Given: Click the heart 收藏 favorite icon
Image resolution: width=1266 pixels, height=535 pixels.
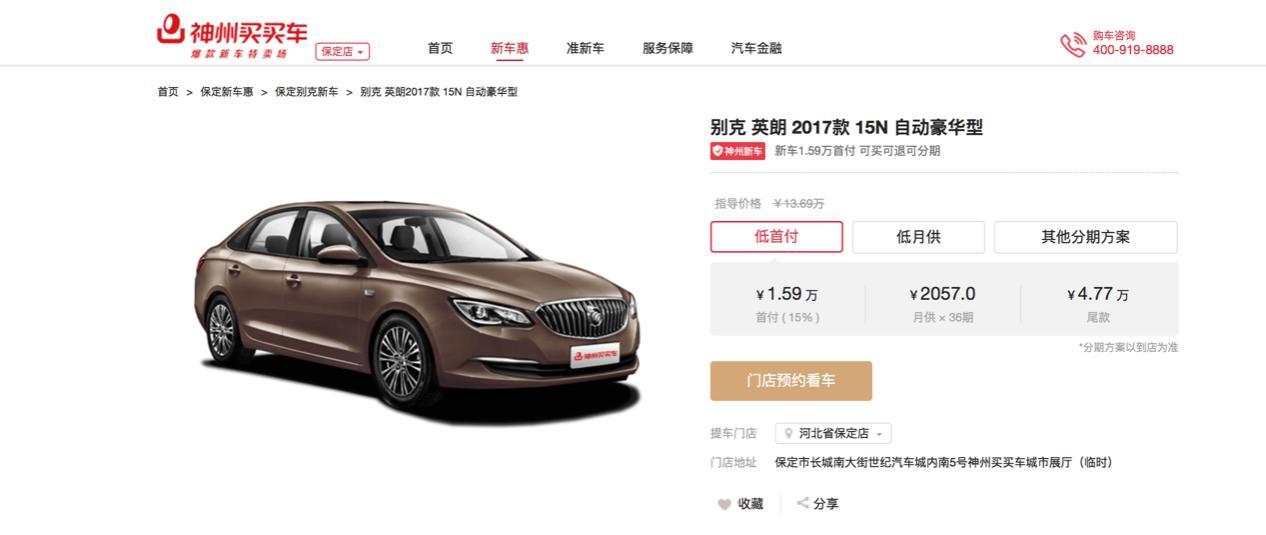Looking at the screenshot, I should [x=724, y=505].
